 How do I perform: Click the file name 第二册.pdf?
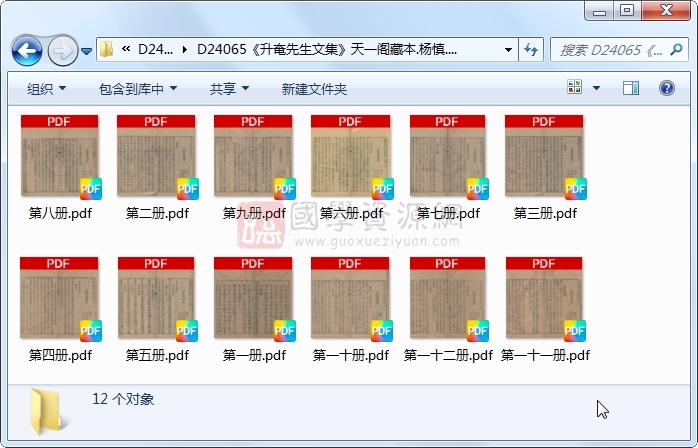click(x=157, y=213)
